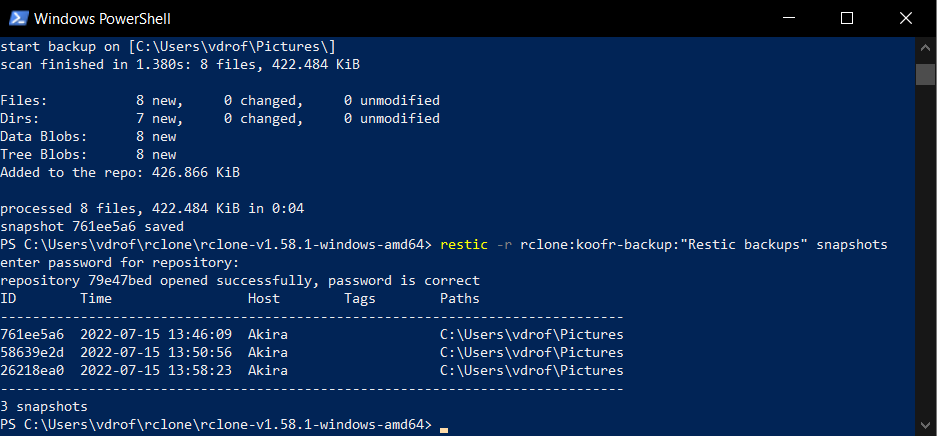Image resolution: width=937 pixels, height=436 pixels.
Task: Click the scrollbar down arrow
Action: tap(926, 425)
